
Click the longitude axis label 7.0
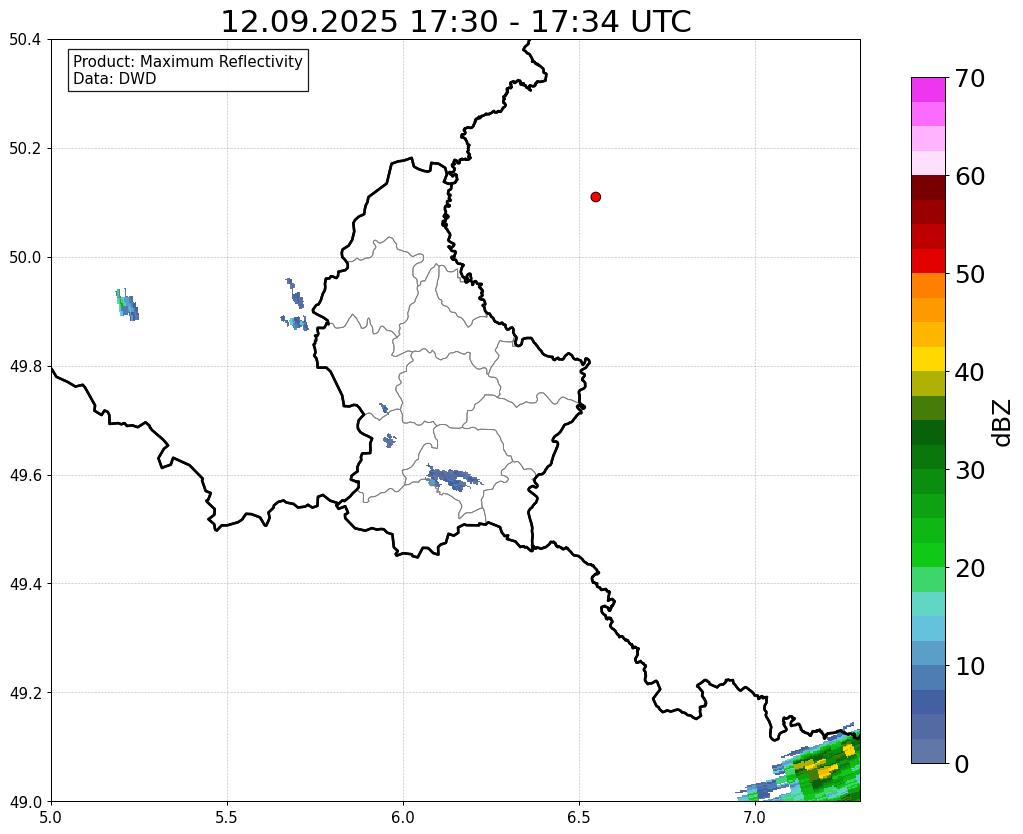pos(756,817)
